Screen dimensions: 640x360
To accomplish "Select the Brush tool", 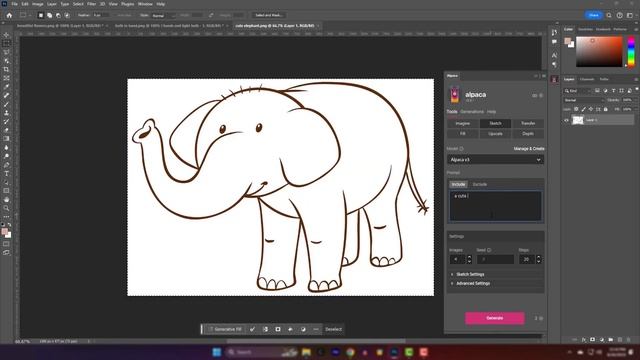I will point(6,104).
